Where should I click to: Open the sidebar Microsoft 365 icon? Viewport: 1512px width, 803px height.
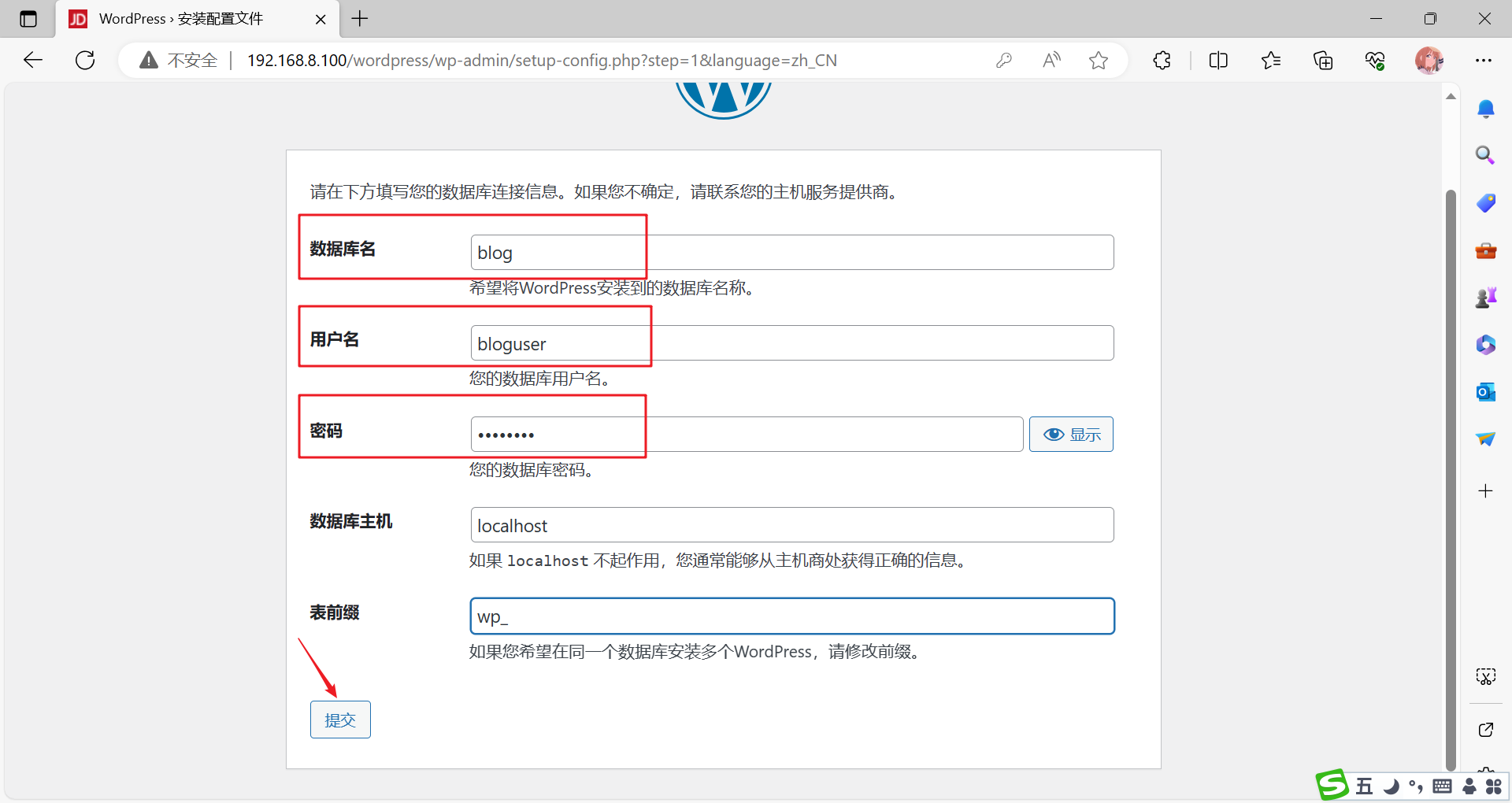pyautogui.click(x=1486, y=345)
